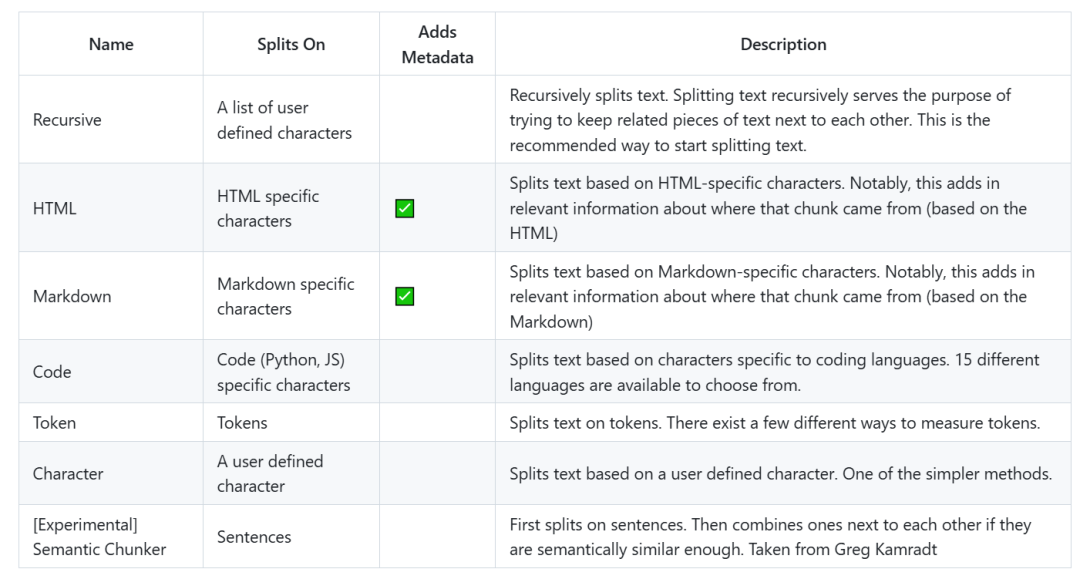The height and width of the screenshot is (579, 1080).
Task: Select the "Adds Metadata" column header
Action: [437, 45]
